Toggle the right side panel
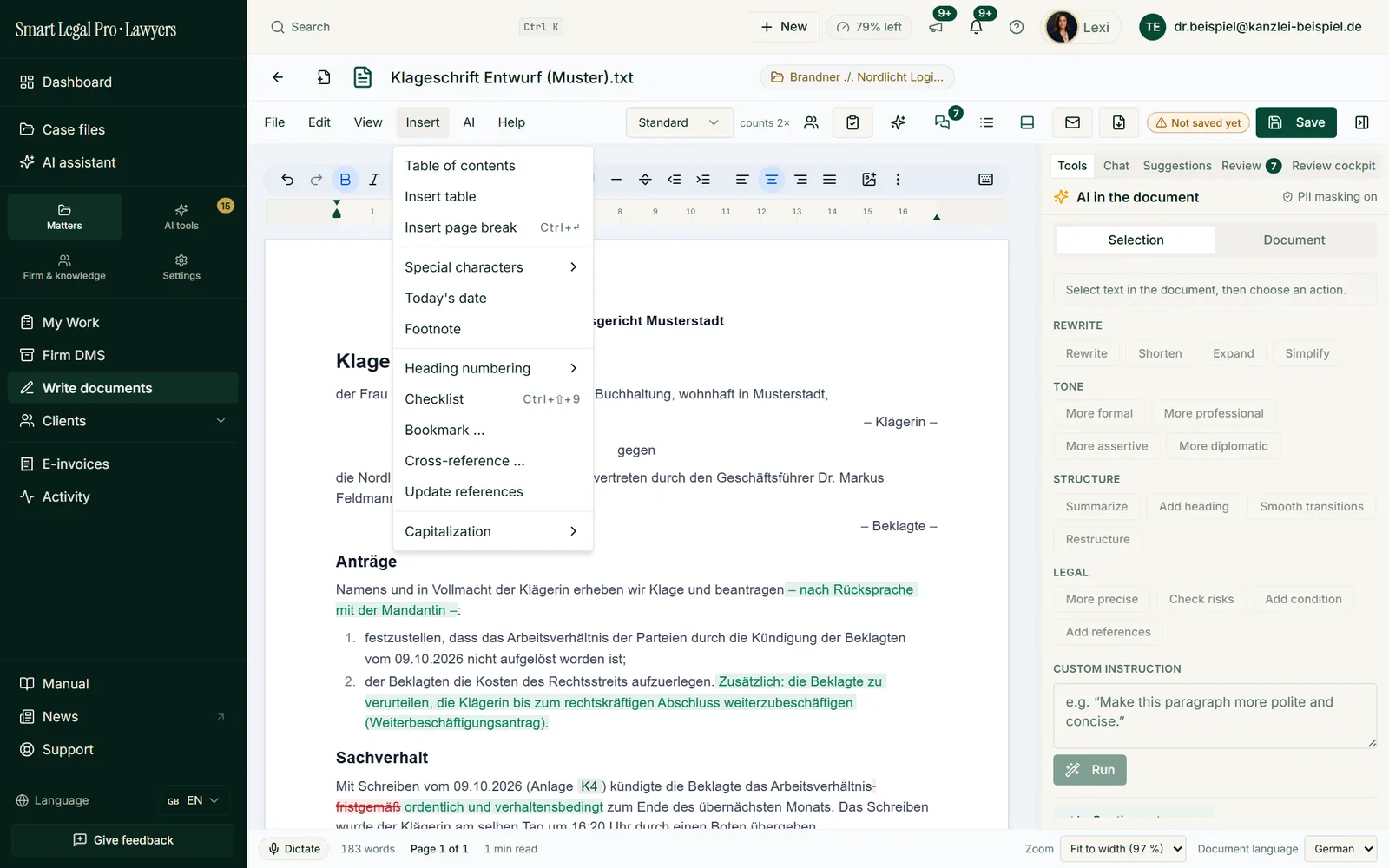The height and width of the screenshot is (868, 1389). tap(1362, 122)
